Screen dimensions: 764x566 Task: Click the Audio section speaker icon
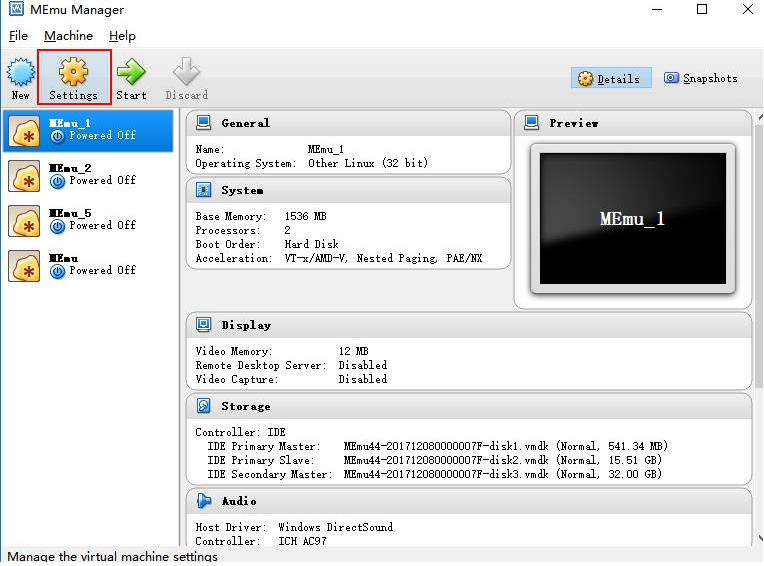(204, 501)
